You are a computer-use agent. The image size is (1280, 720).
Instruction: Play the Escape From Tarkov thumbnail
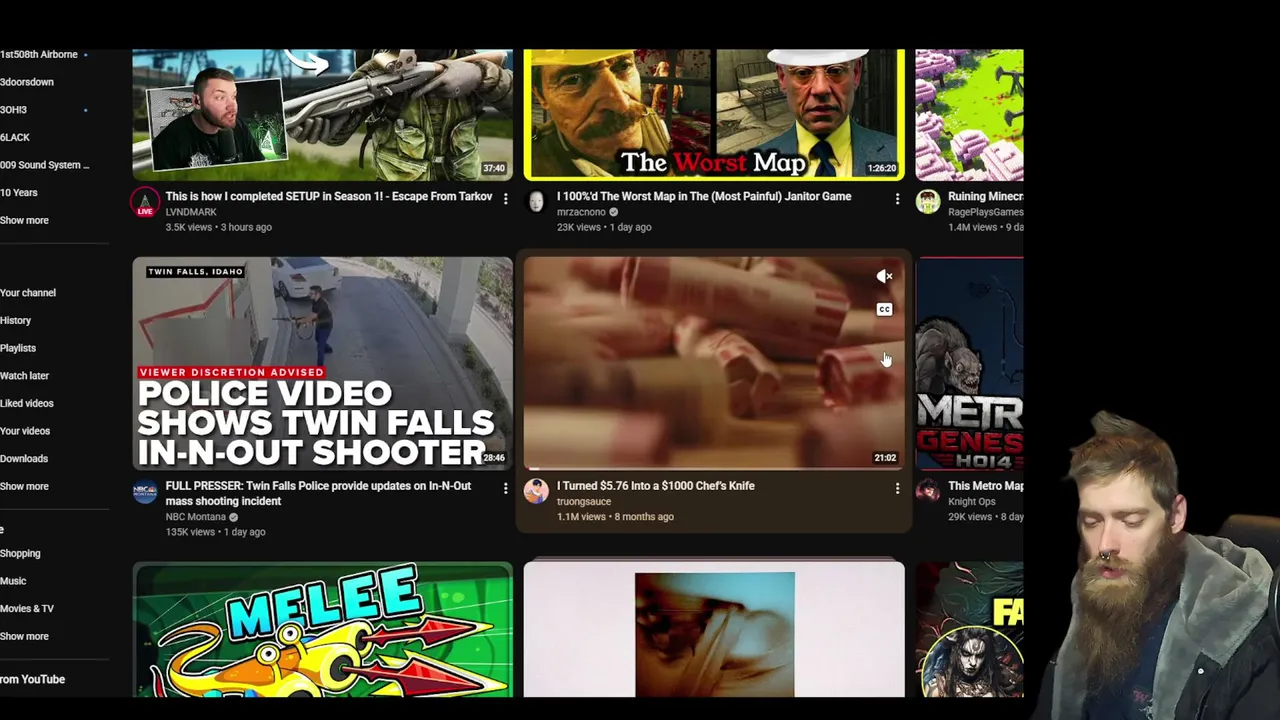click(322, 114)
